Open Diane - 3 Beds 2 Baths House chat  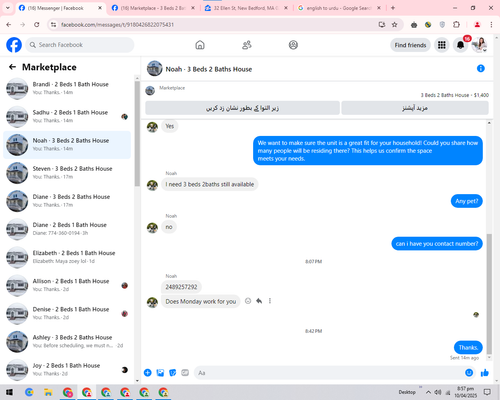[67, 201]
